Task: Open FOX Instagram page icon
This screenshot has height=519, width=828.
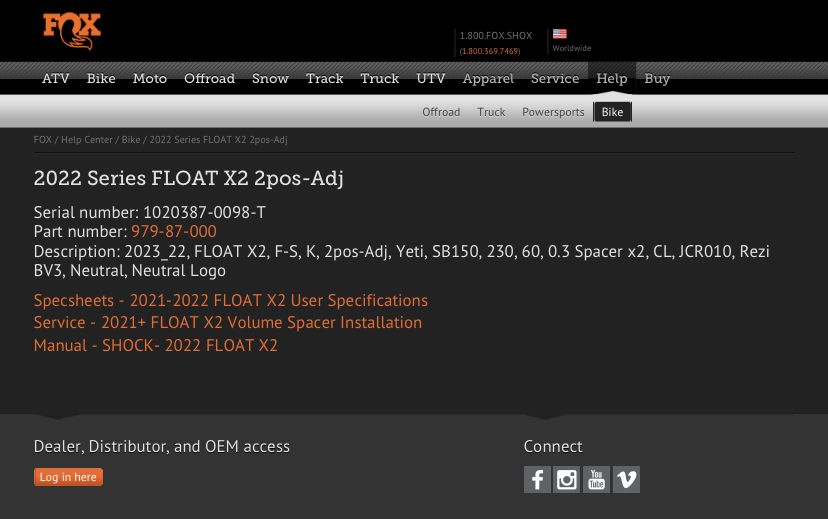Action: (567, 480)
